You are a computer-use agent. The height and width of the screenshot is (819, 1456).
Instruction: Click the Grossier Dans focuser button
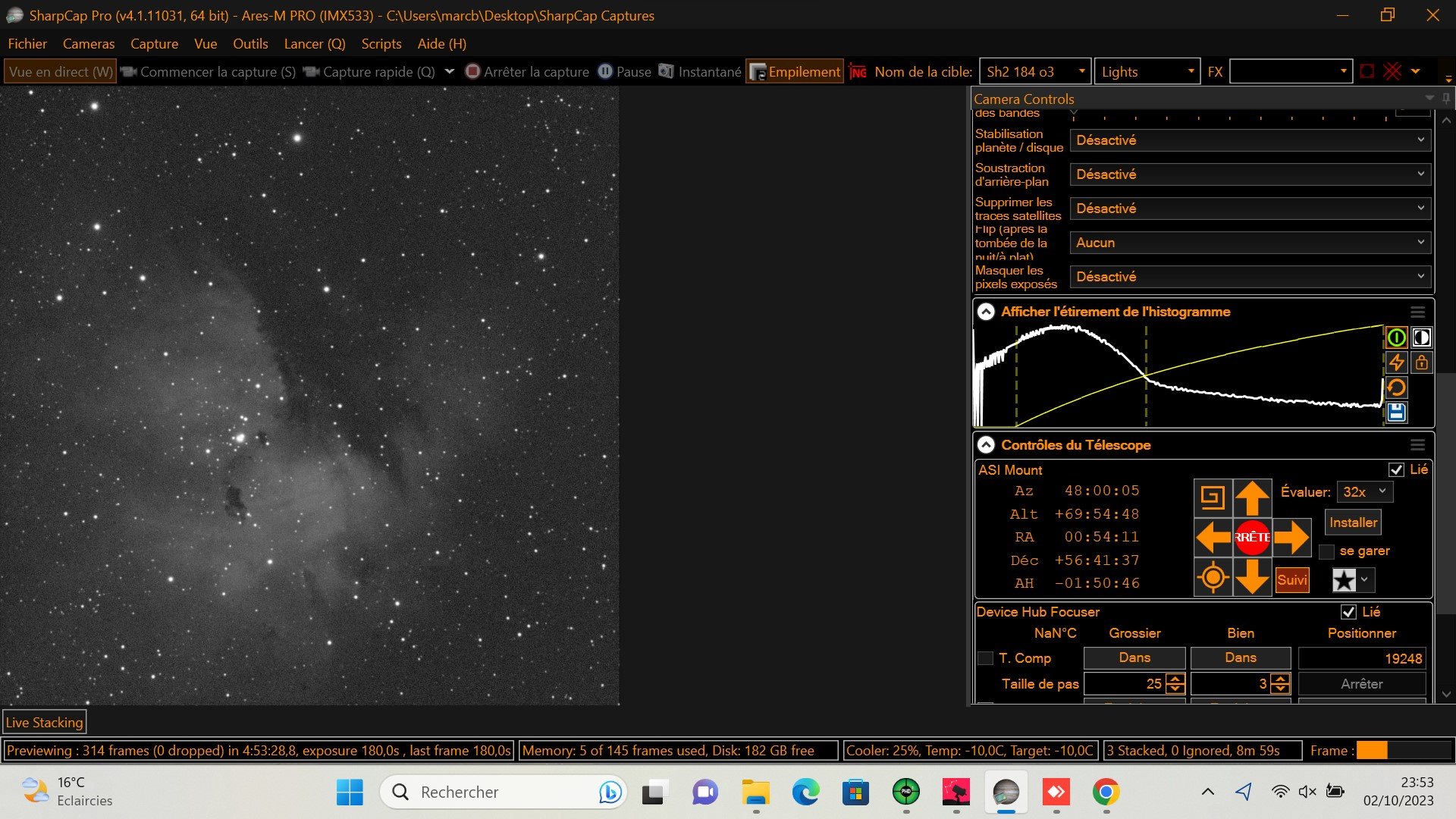coord(1134,657)
